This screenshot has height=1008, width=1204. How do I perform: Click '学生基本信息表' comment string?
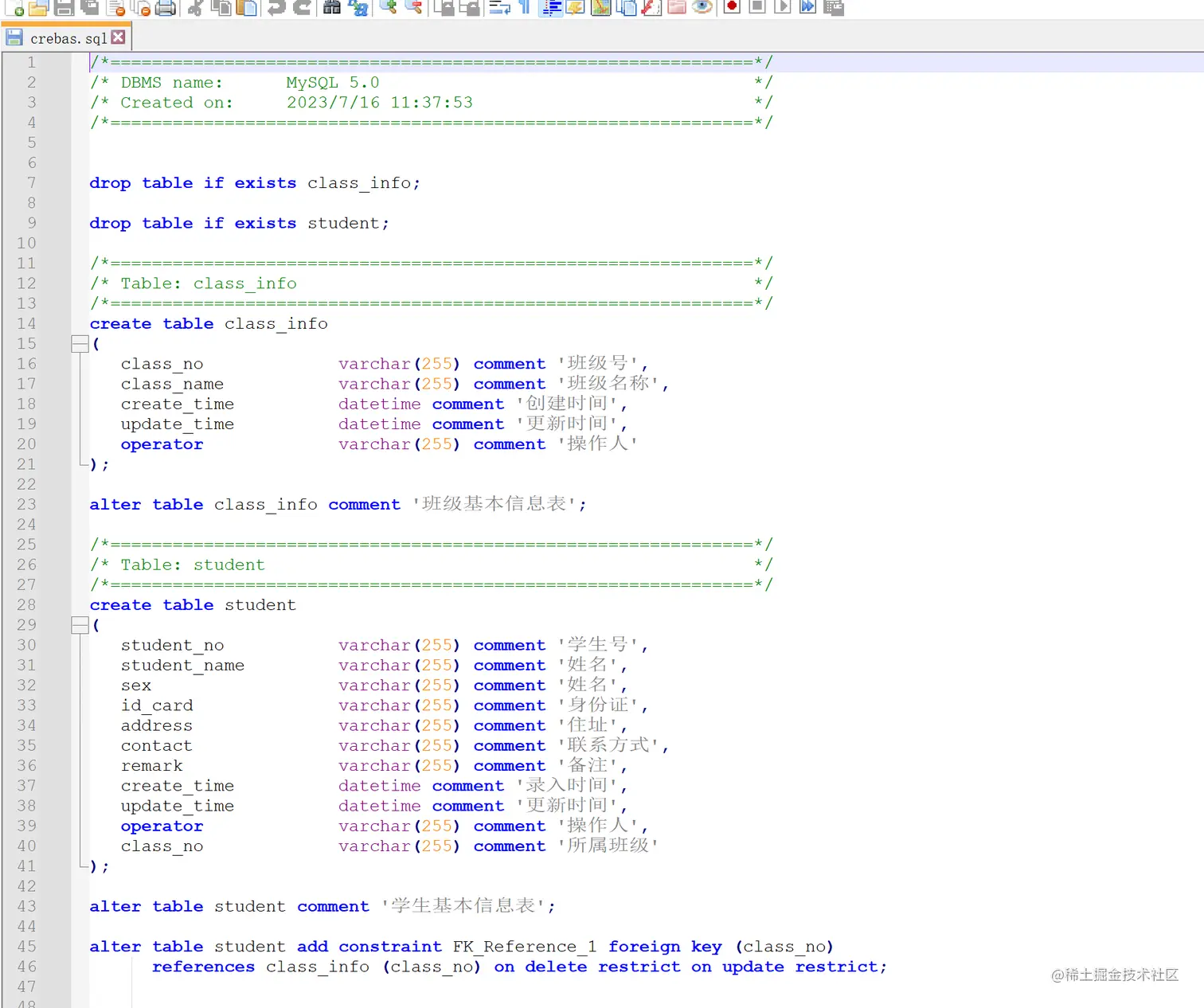(463, 905)
